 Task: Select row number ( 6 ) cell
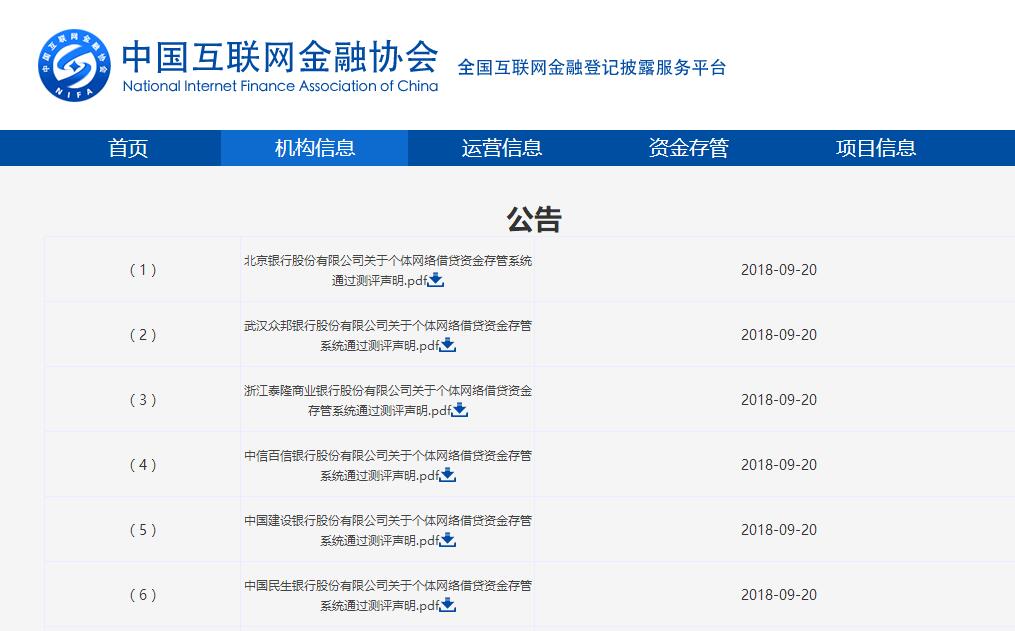(142, 595)
